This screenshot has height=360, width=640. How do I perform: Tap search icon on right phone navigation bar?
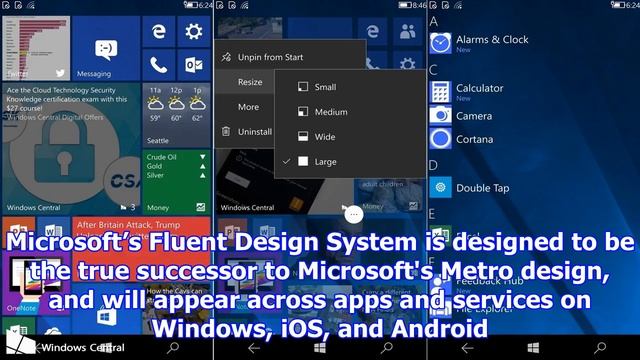pyautogui.click(x=600, y=348)
